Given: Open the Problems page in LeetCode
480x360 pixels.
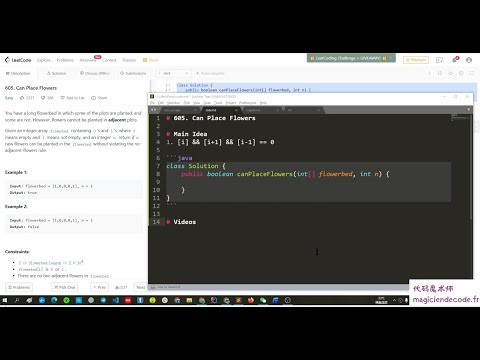Looking at the screenshot, I should [65, 60].
